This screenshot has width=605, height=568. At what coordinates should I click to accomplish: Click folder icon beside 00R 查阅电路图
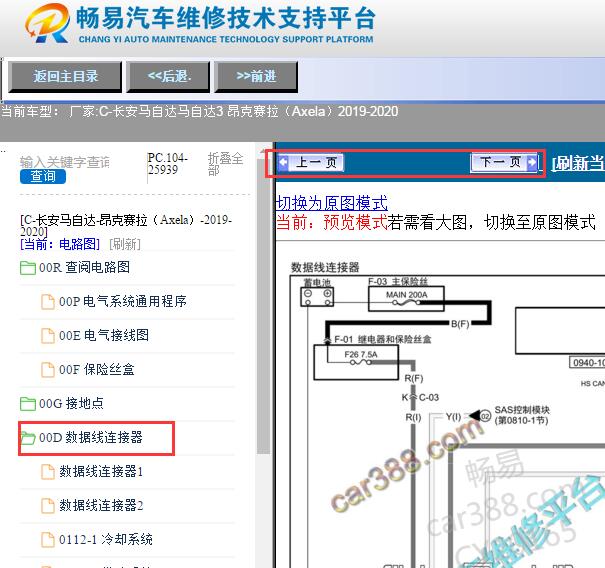[x=28, y=268]
